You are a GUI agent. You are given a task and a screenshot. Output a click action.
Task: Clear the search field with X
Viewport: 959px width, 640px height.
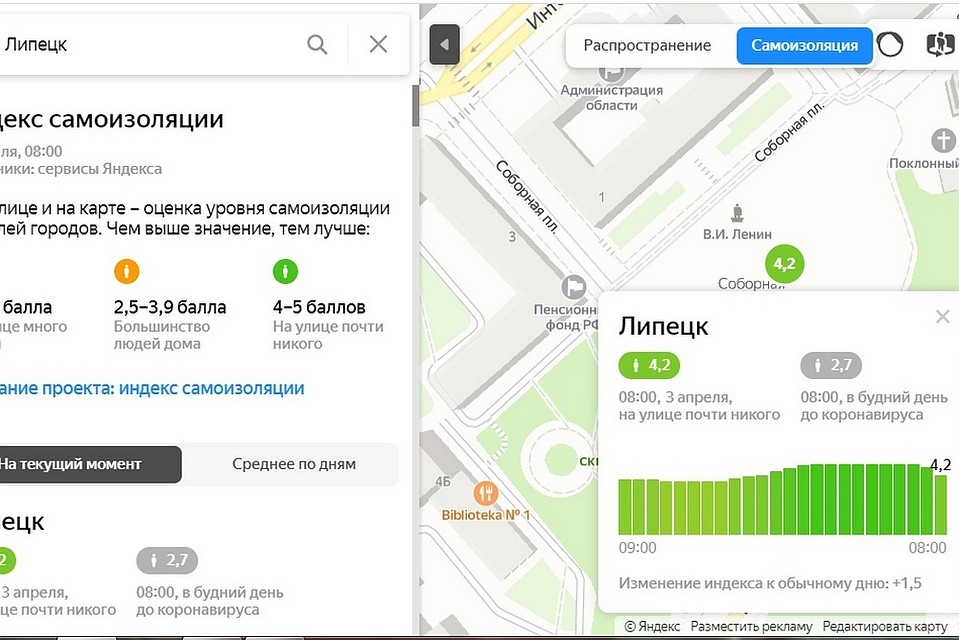378,44
